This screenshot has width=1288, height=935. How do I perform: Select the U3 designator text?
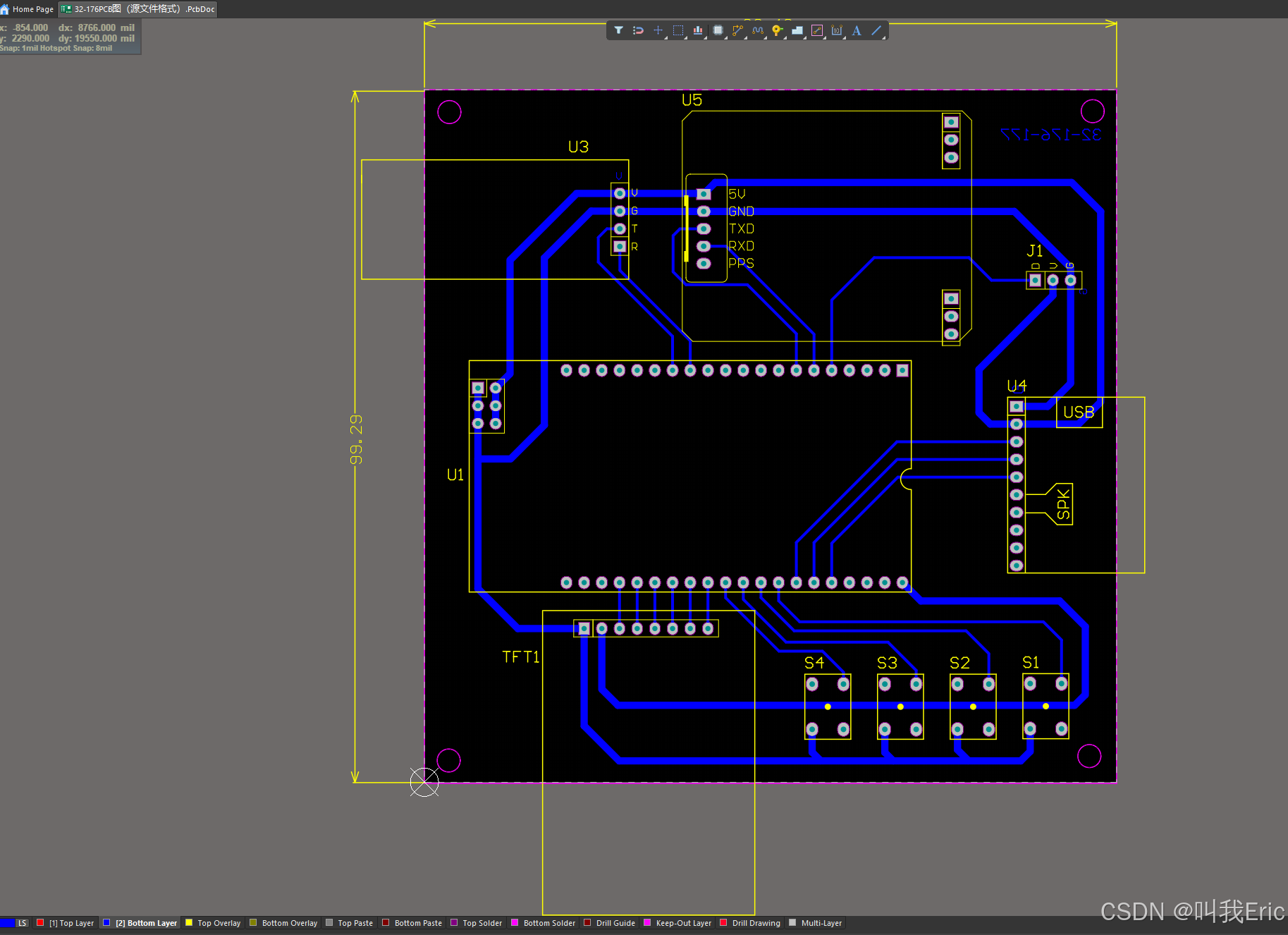(578, 147)
